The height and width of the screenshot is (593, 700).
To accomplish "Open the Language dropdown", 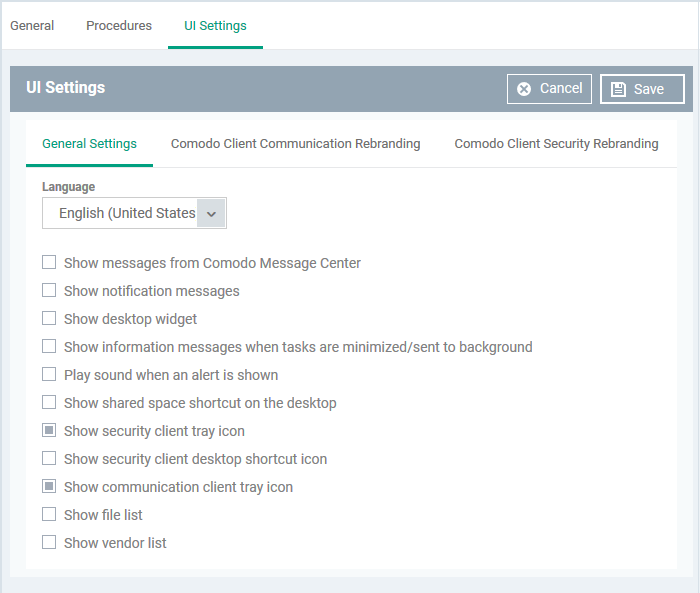I will pyautogui.click(x=134, y=213).
